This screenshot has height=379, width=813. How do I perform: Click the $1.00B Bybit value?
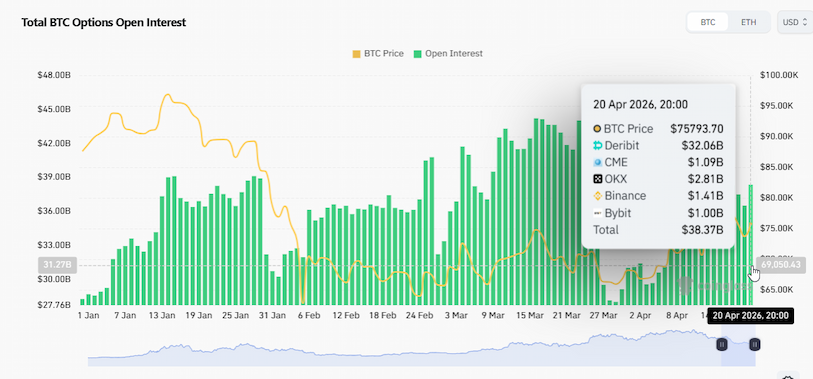[x=705, y=213]
